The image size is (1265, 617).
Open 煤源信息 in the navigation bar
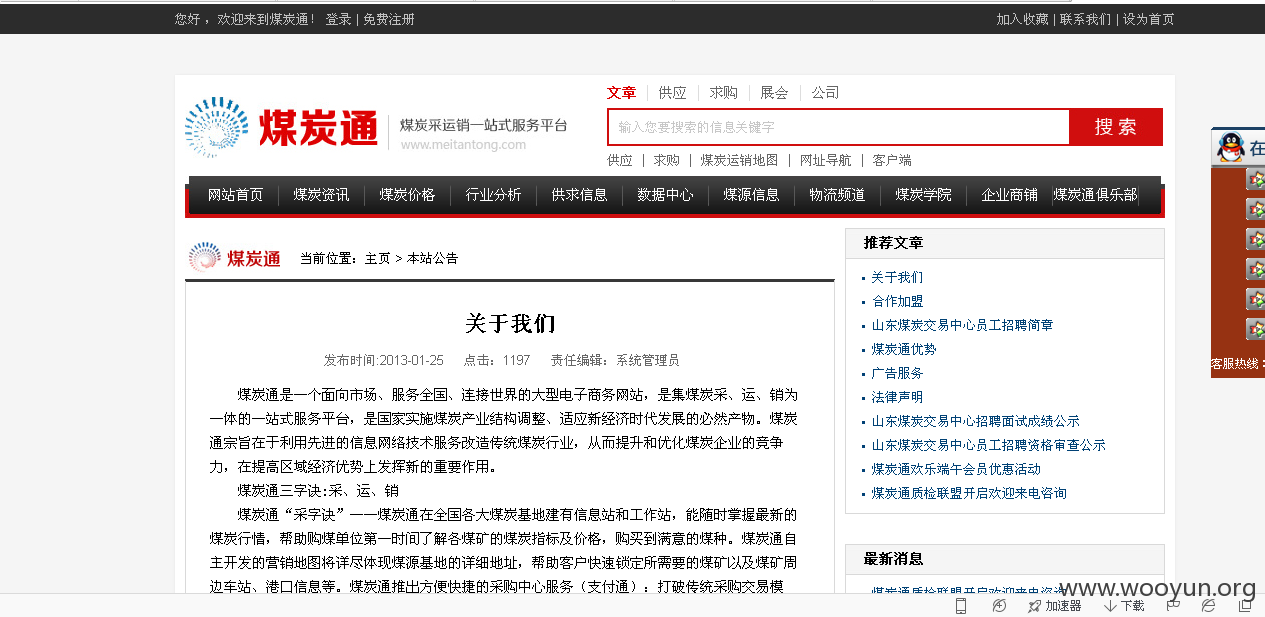tap(751, 195)
